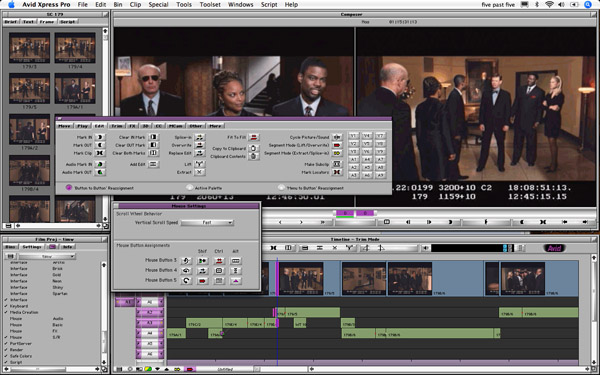Screen dimensions: 600x375
Task: Click the Lift icon in the palette
Action: point(200,164)
